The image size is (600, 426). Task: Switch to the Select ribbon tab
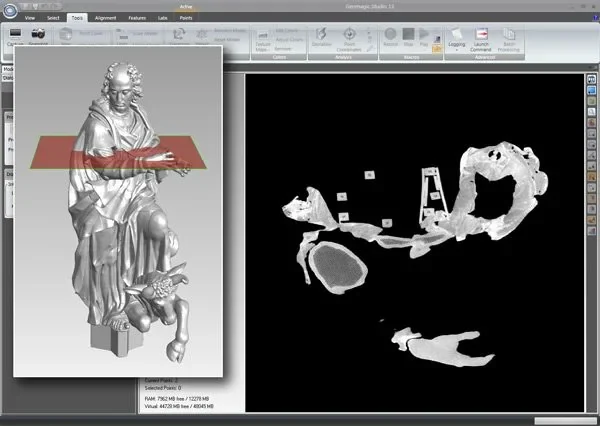(53, 18)
